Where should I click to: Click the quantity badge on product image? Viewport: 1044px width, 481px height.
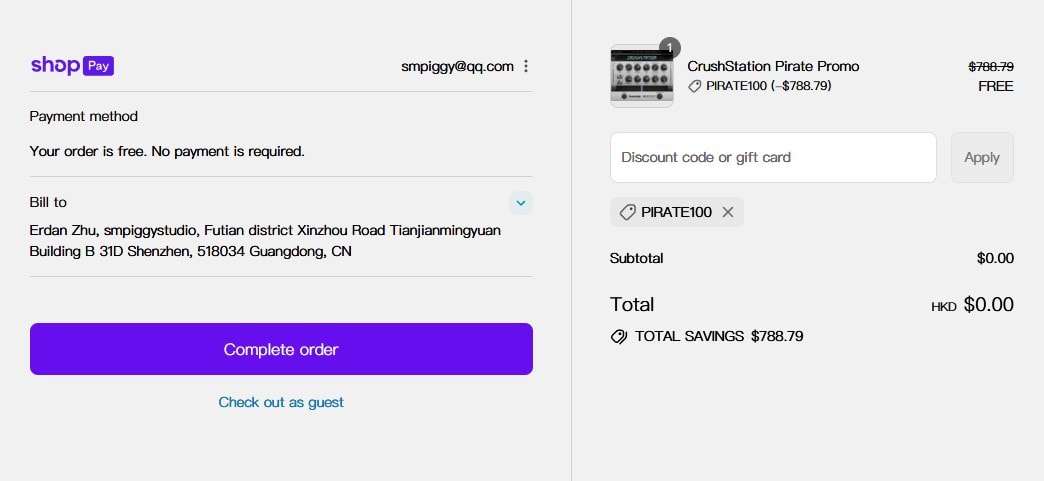pyautogui.click(x=670, y=47)
